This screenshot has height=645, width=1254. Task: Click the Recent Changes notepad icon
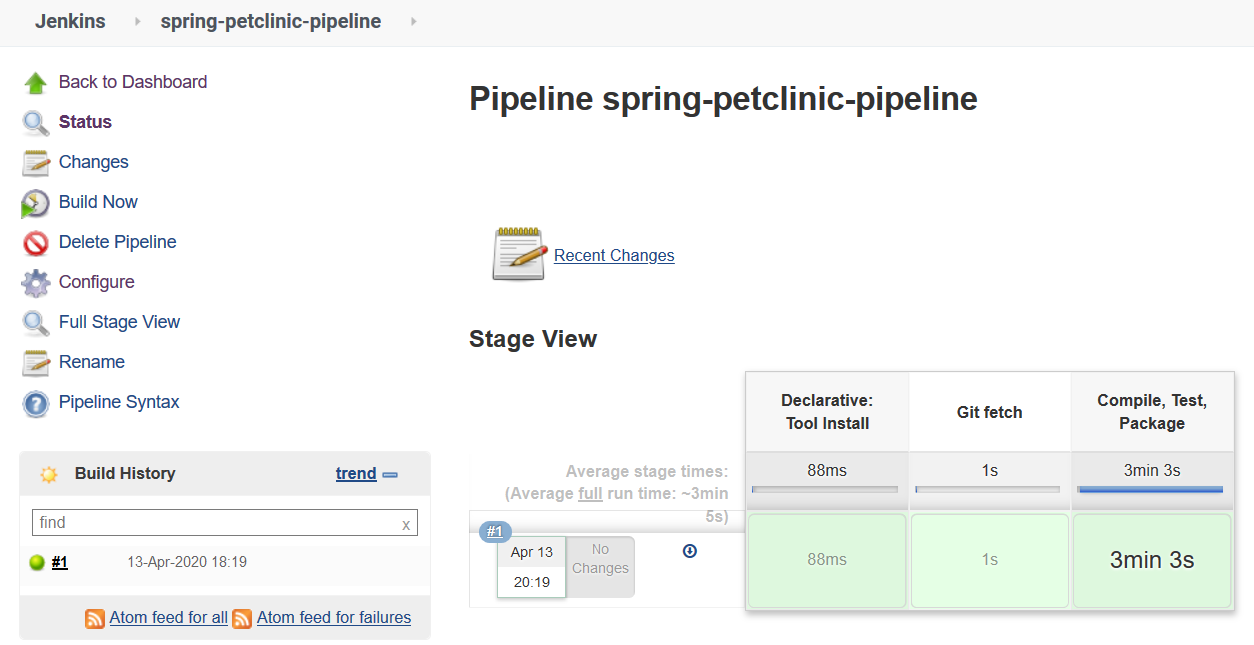point(518,254)
